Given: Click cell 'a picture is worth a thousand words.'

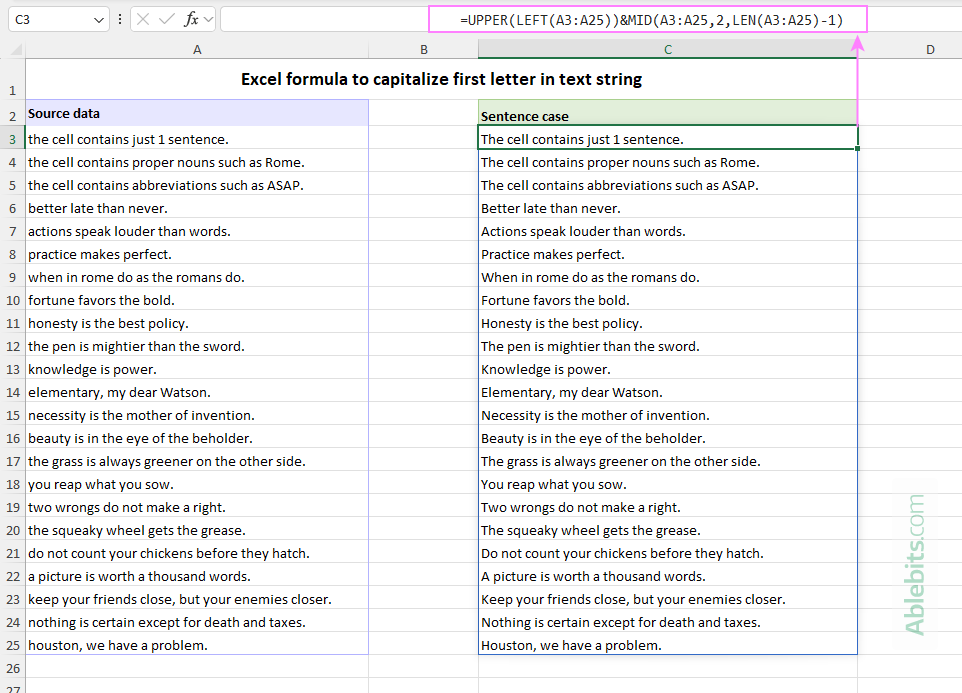Looking at the screenshot, I should (x=197, y=576).
